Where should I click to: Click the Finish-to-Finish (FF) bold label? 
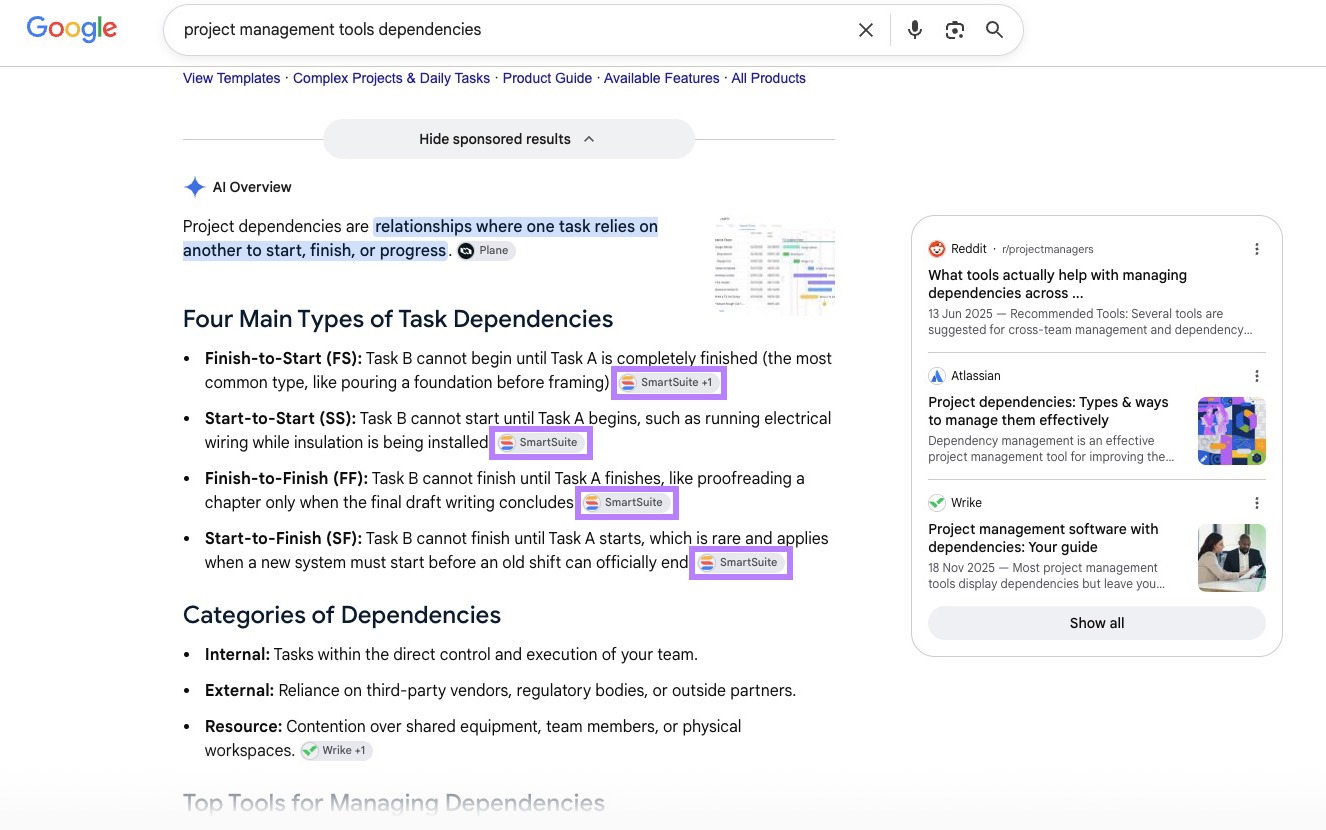287,478
